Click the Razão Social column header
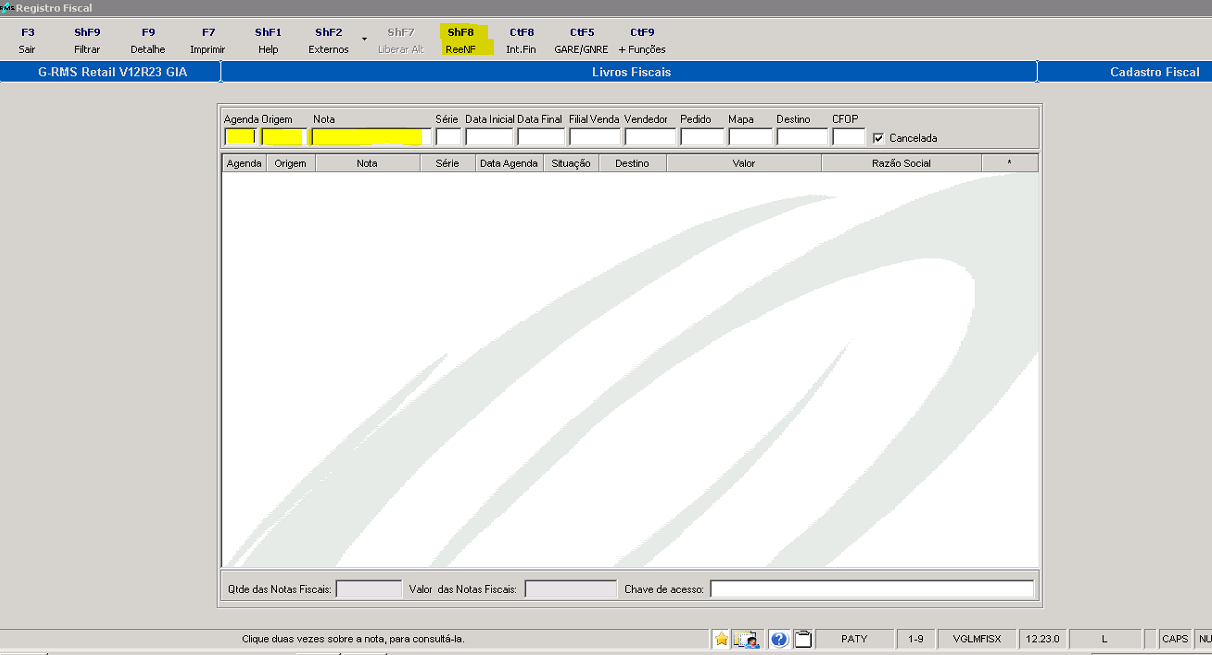Viewport: 1212px width, 655px height. [x=902, y=163]
